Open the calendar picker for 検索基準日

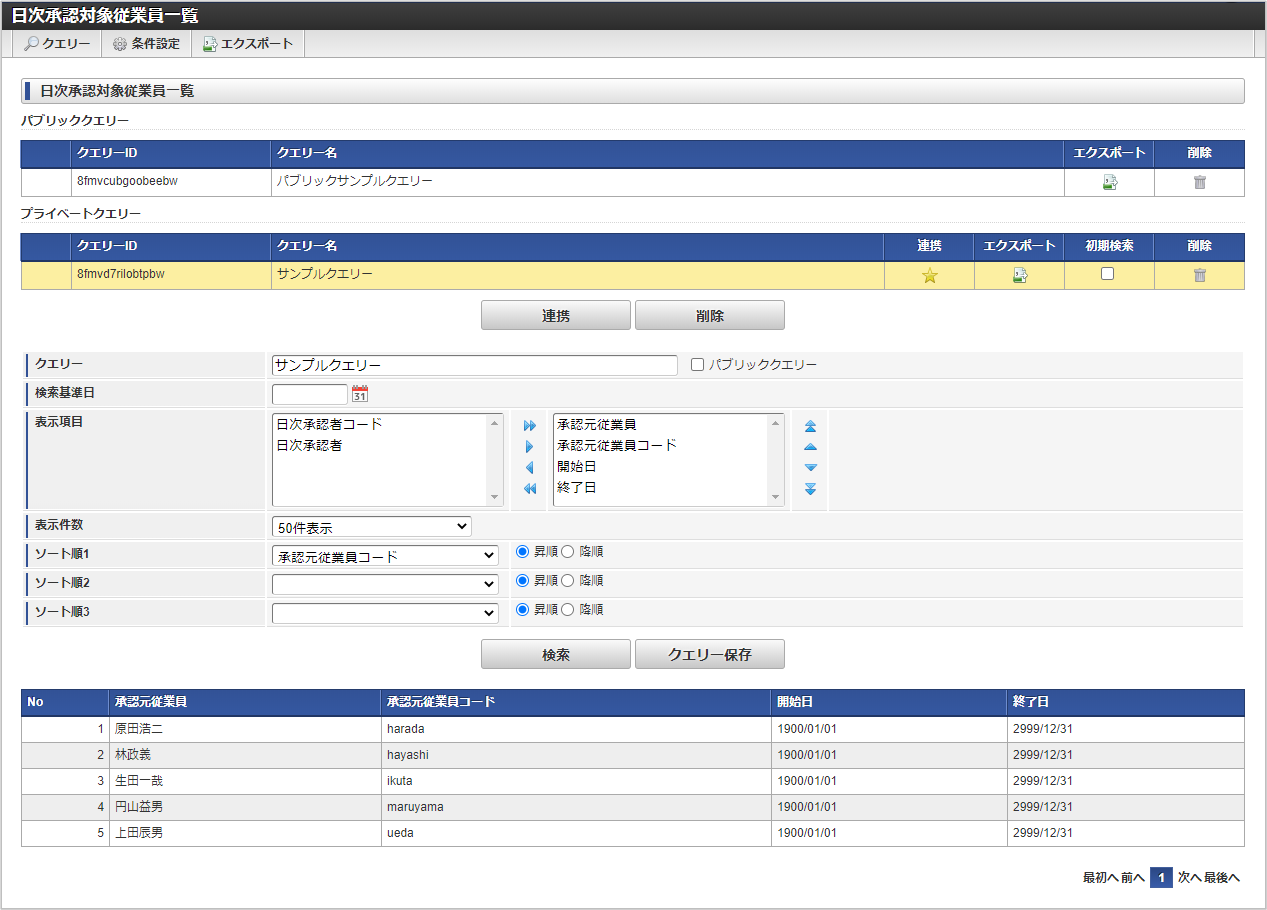click(360, 394)
